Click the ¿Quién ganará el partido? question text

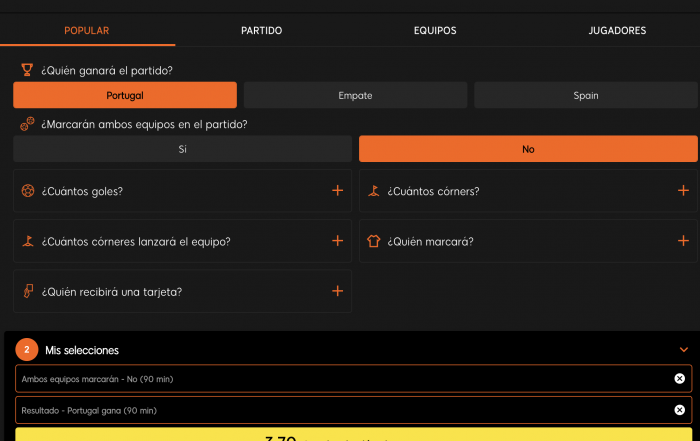(x=107, y=71)
